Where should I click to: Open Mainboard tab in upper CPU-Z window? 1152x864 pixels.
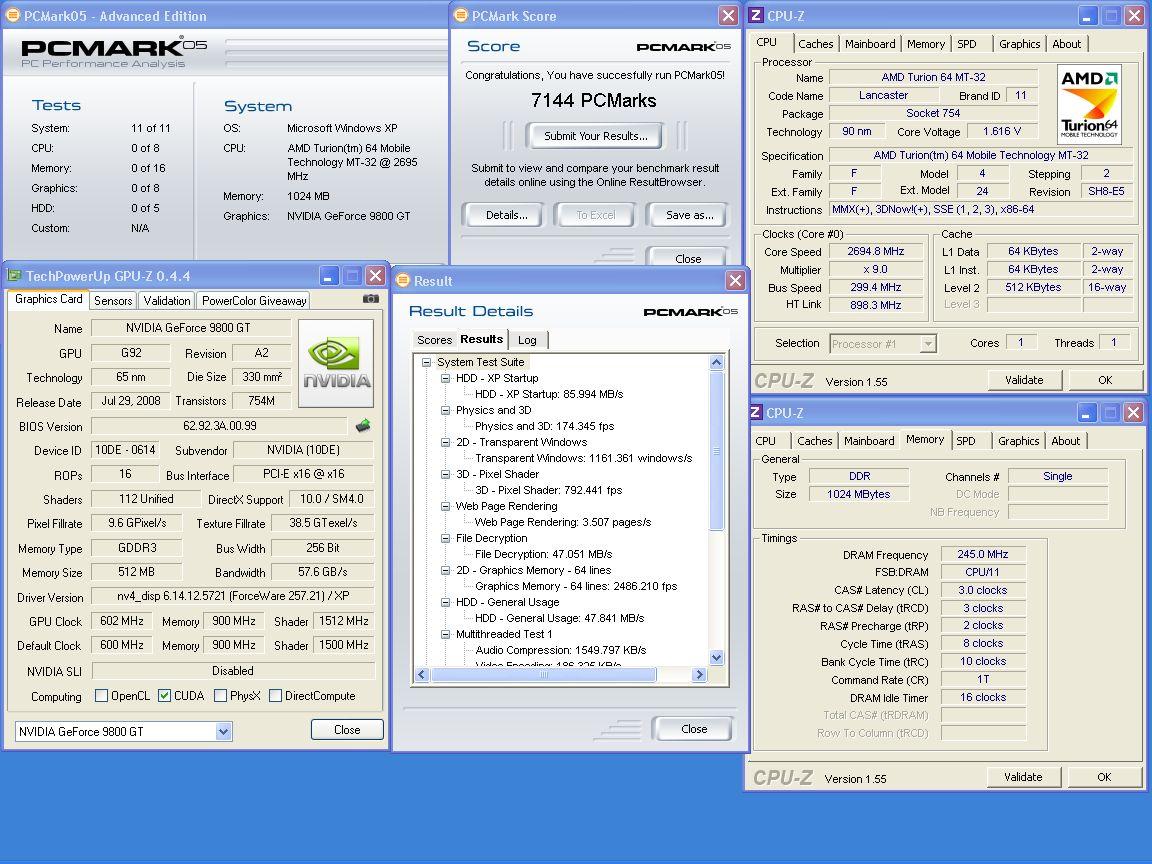coord(870,44)
